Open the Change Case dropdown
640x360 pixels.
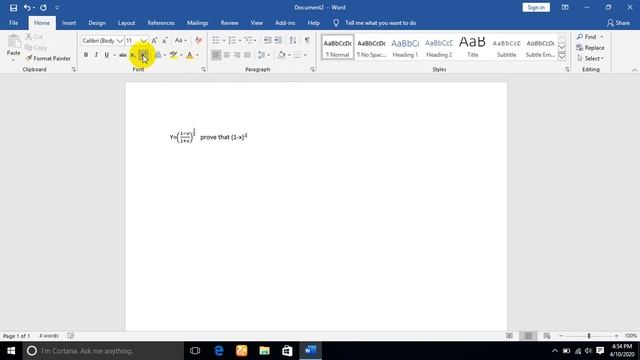180,40
